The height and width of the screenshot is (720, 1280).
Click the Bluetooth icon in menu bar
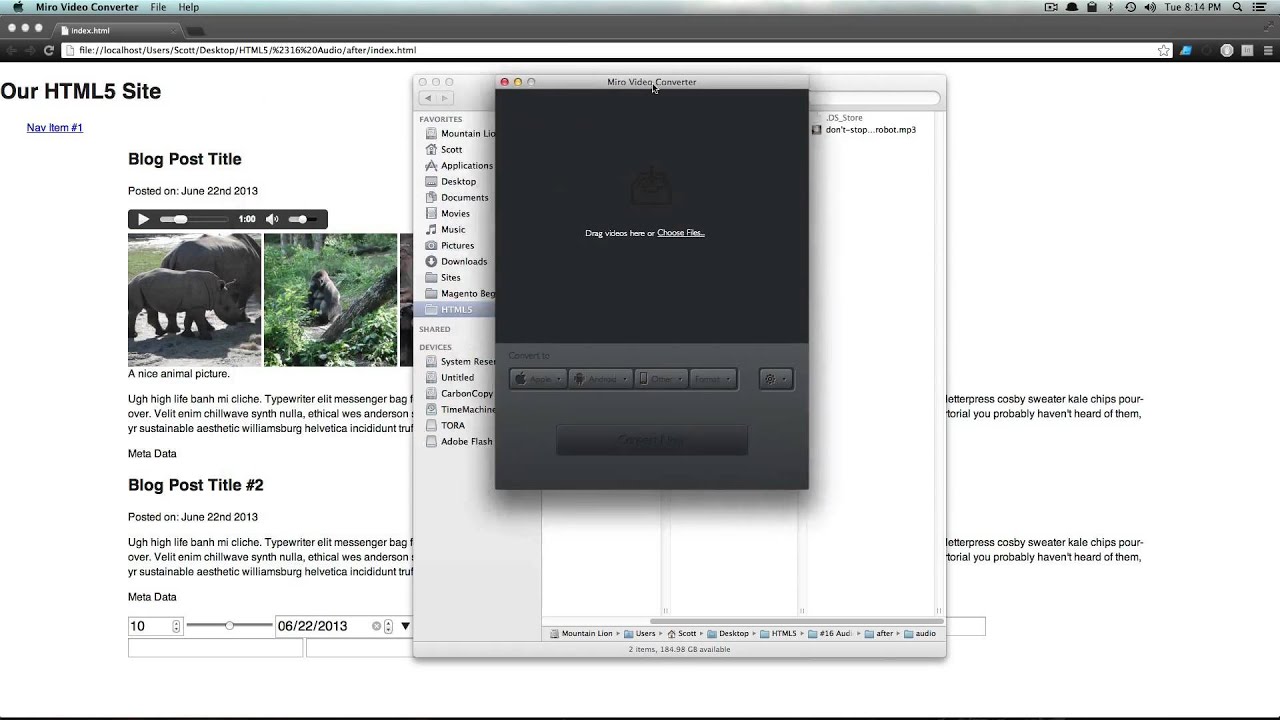[x=1111, y=7]
